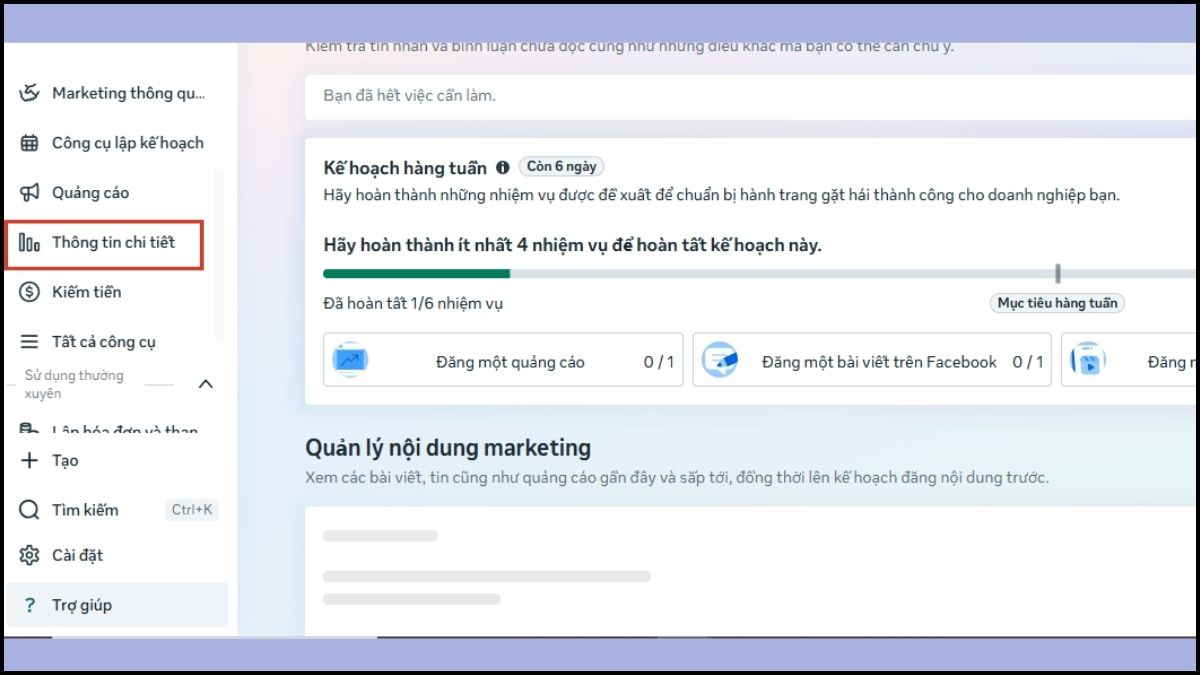Click the info icon beside Kế hoạch hàng tuần
The width and height of the screenshot is (1200, 675).
tap(502, 168)
